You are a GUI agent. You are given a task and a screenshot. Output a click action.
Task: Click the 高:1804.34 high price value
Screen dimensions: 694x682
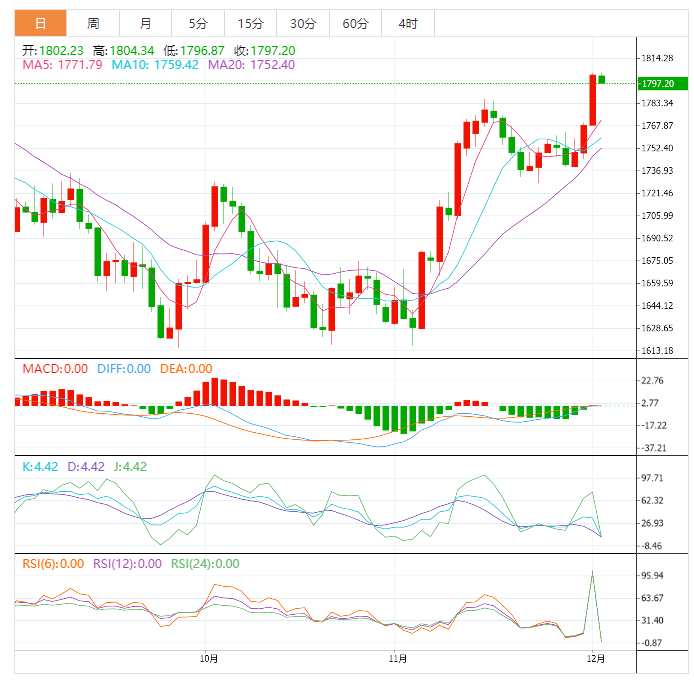tap(123, 50)
